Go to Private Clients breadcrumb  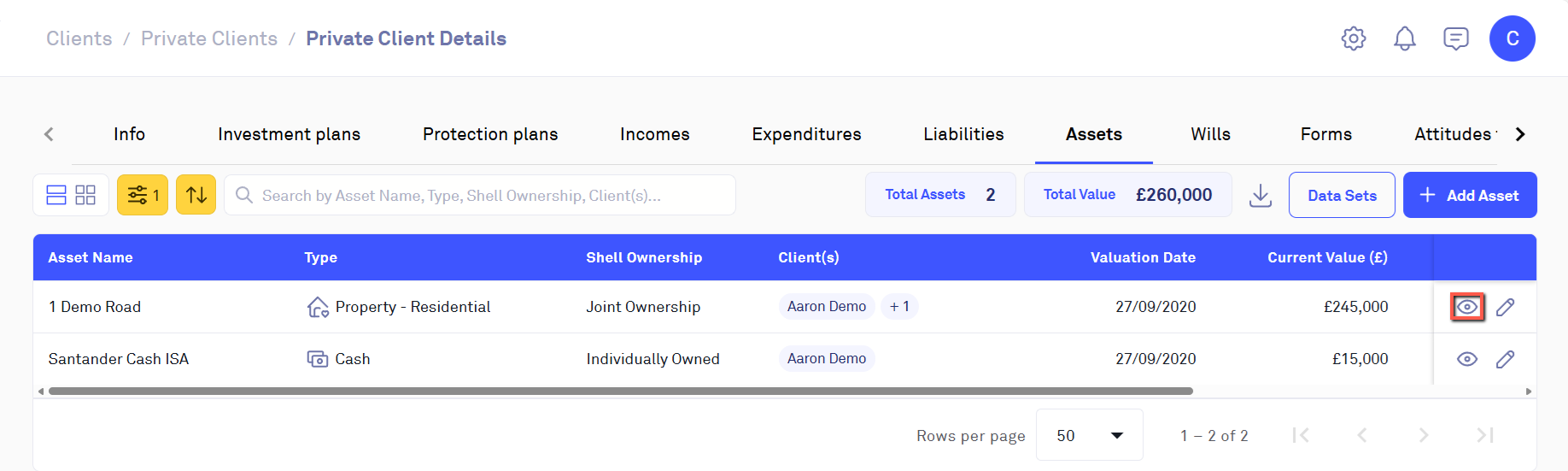(209, 38)
